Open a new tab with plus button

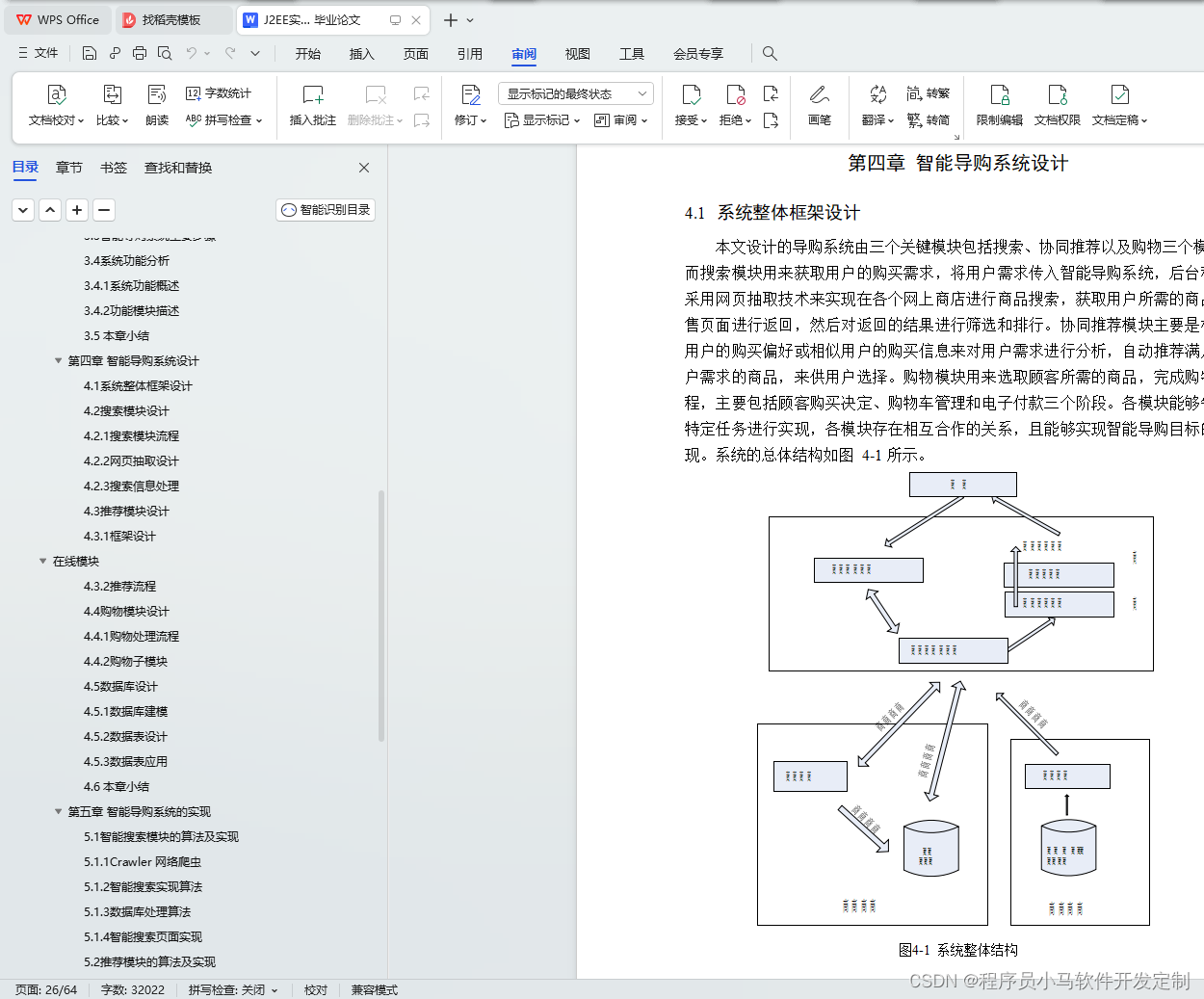tap(450, 19)
